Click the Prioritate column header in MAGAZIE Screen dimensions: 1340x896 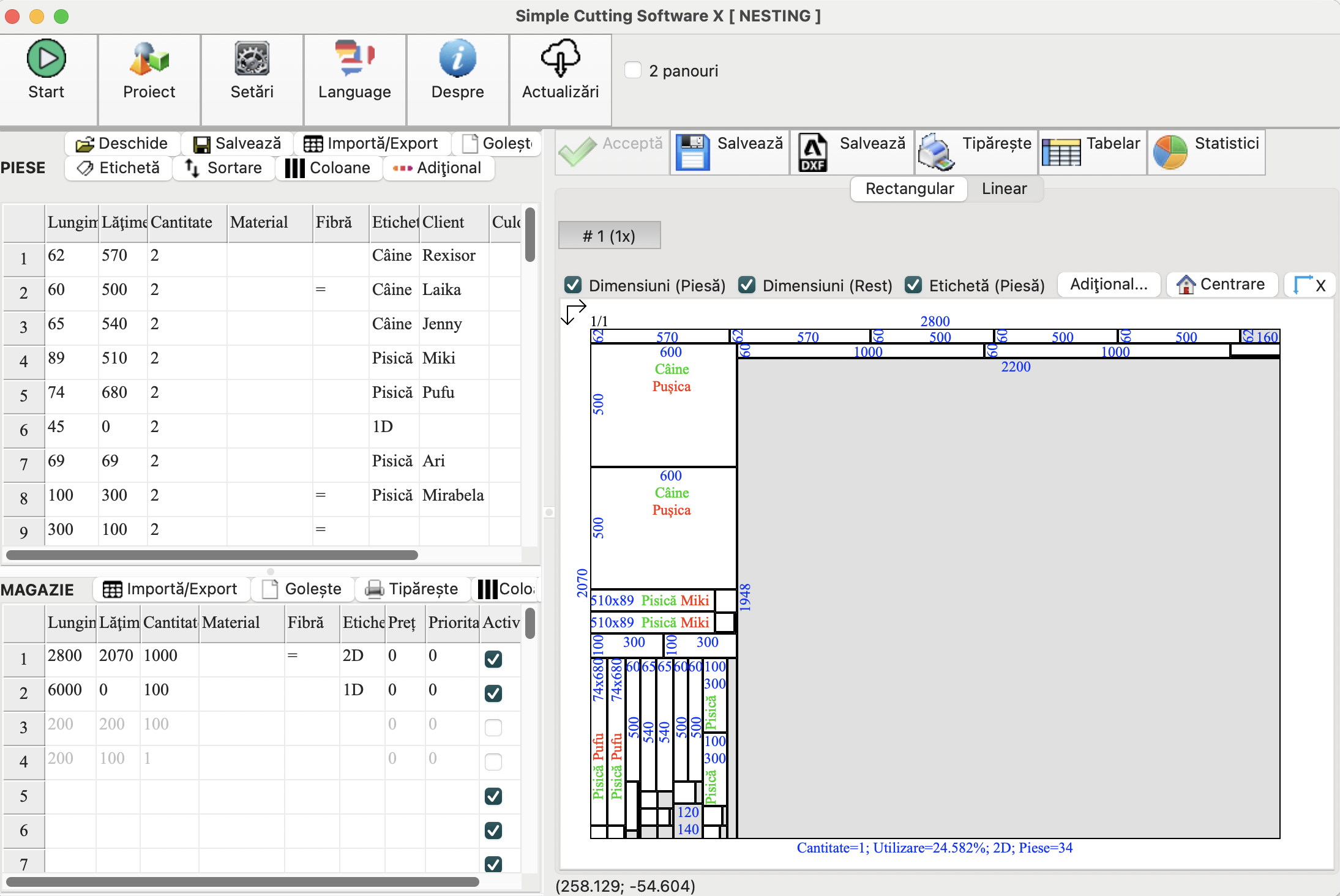pyautogui.click(x=453, y=622)
